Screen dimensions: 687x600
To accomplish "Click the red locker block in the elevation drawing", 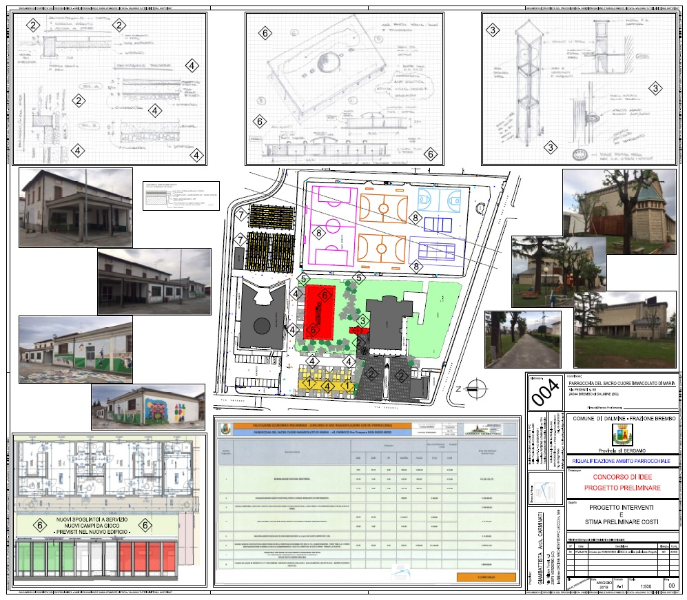I will coord(147,557).
